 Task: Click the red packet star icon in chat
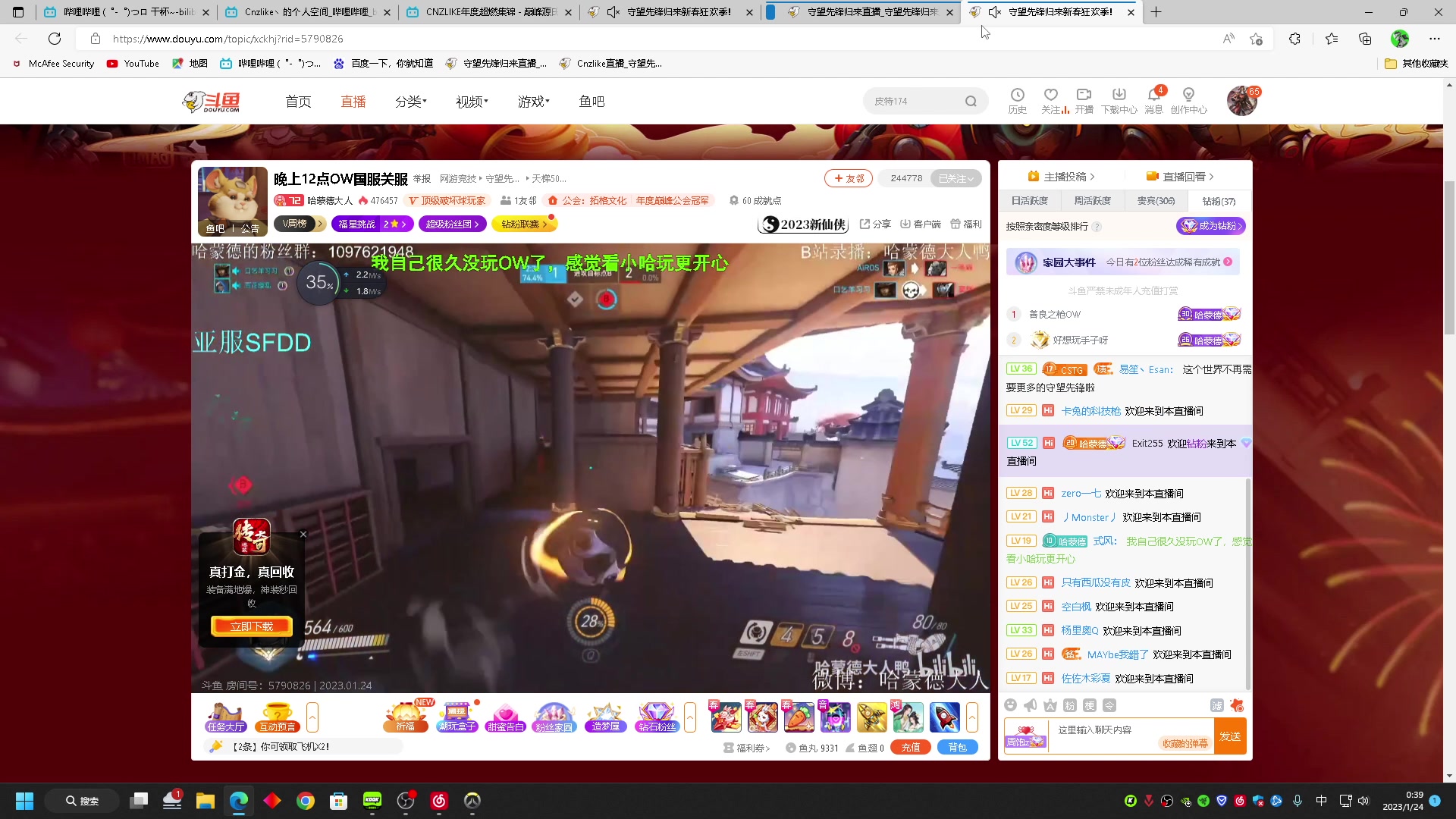pos(1237,705)
